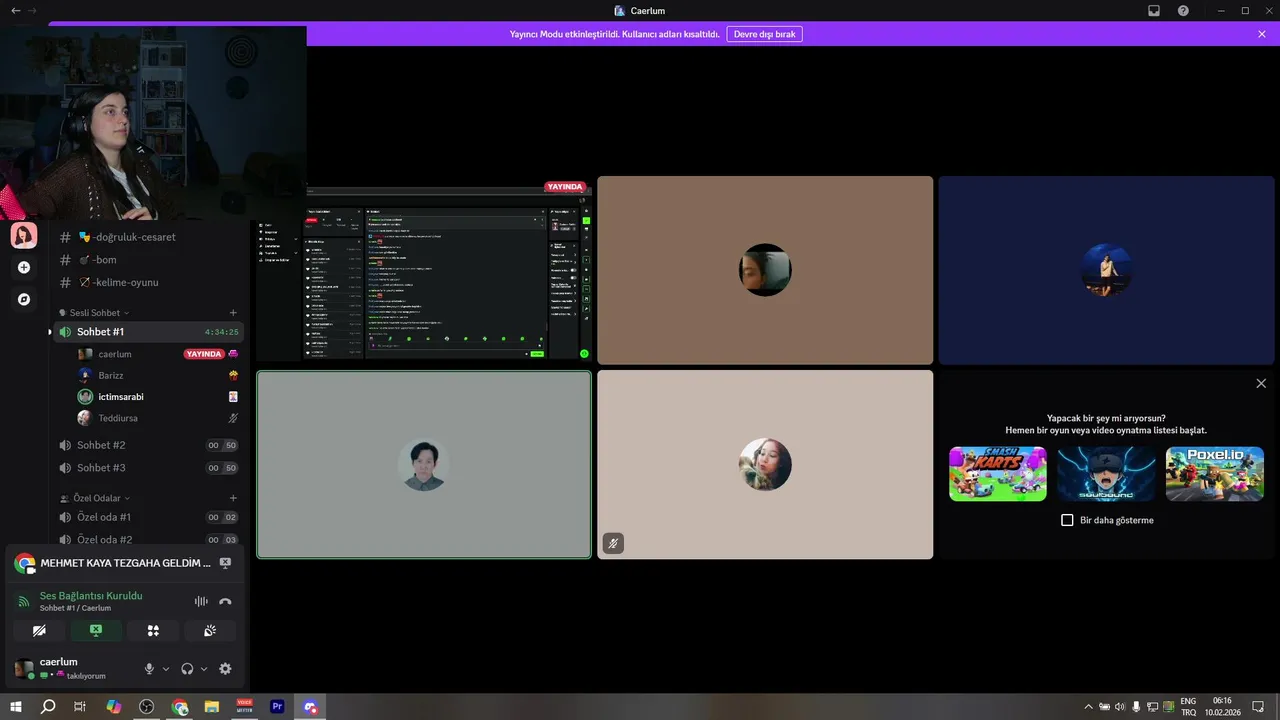Add a server with the plus icon
The height and width of the screenshot is (720, 1280).
click(24, 267)
